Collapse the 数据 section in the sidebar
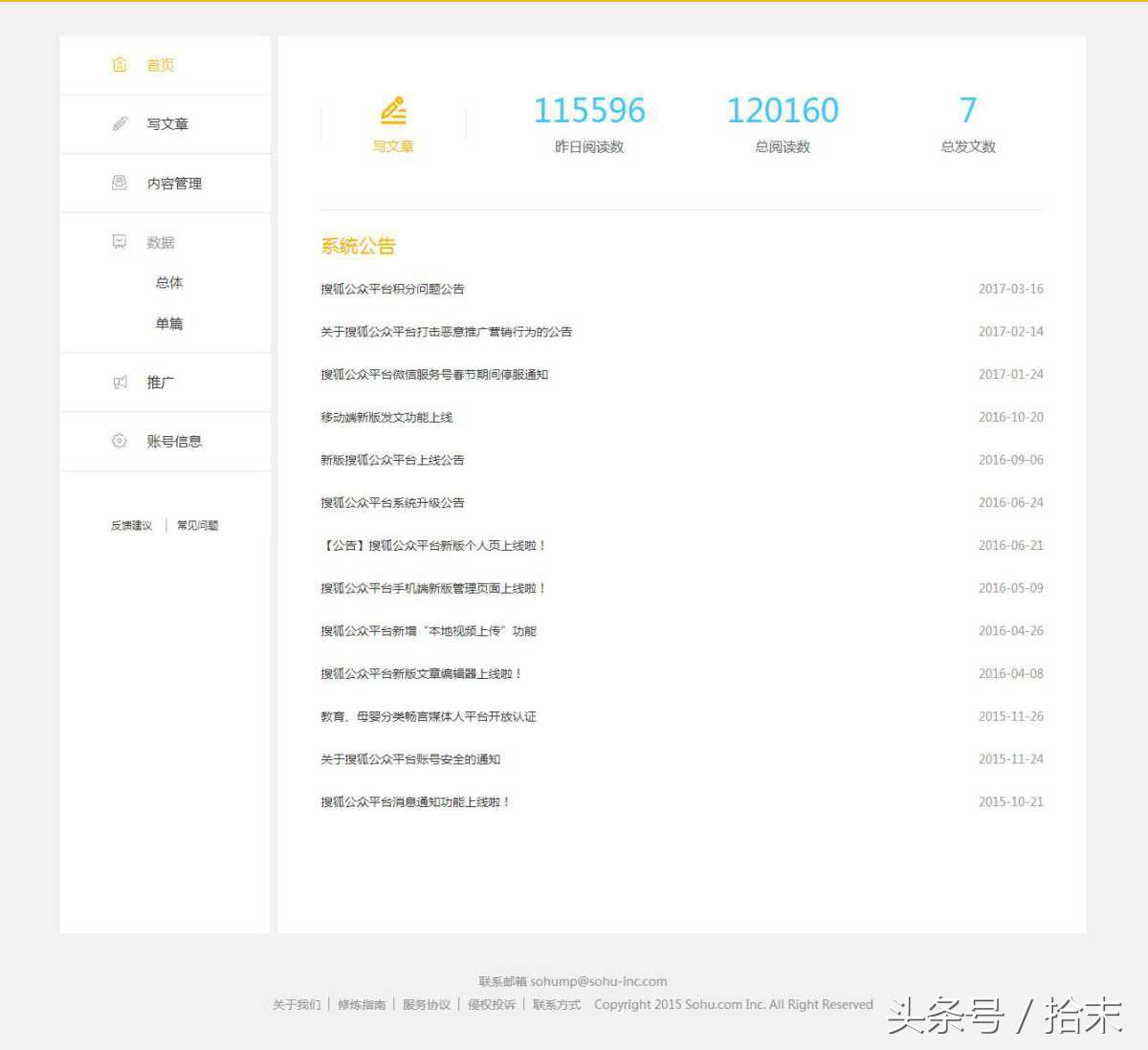The image size is (1148, 1050). coord(160,242)
